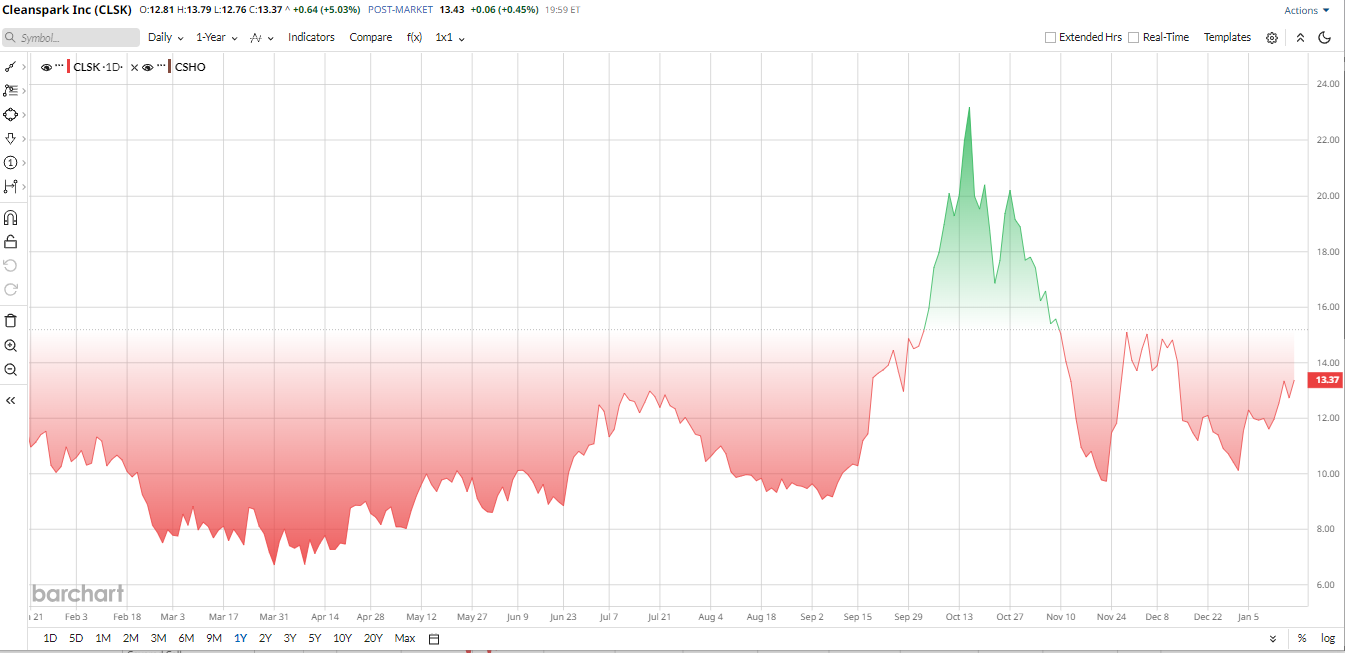Select the measure and projection tool
The height and width of the screenshot is (653, 1345).
[10, 186]
